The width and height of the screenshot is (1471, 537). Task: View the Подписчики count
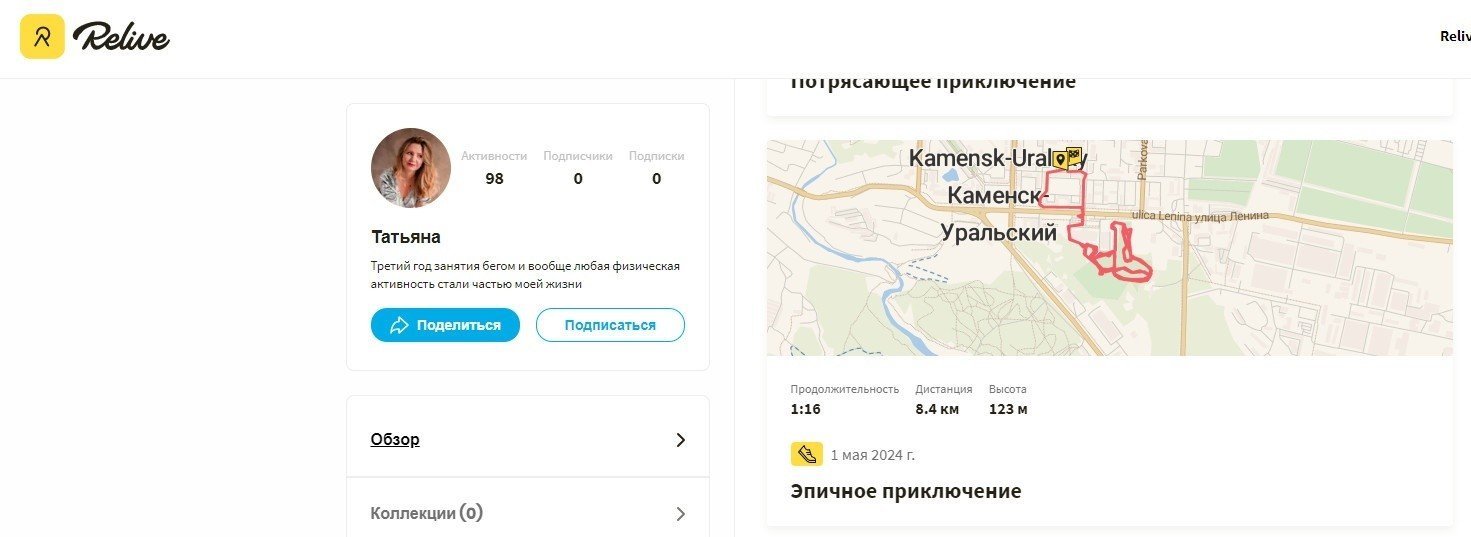(578, 179)
